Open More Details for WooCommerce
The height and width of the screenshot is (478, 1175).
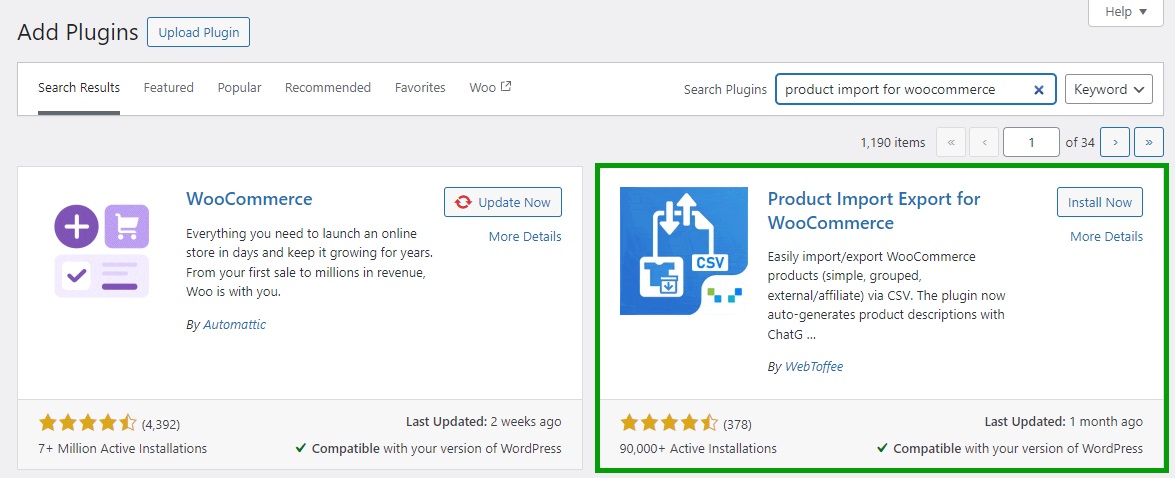(525, 237)
